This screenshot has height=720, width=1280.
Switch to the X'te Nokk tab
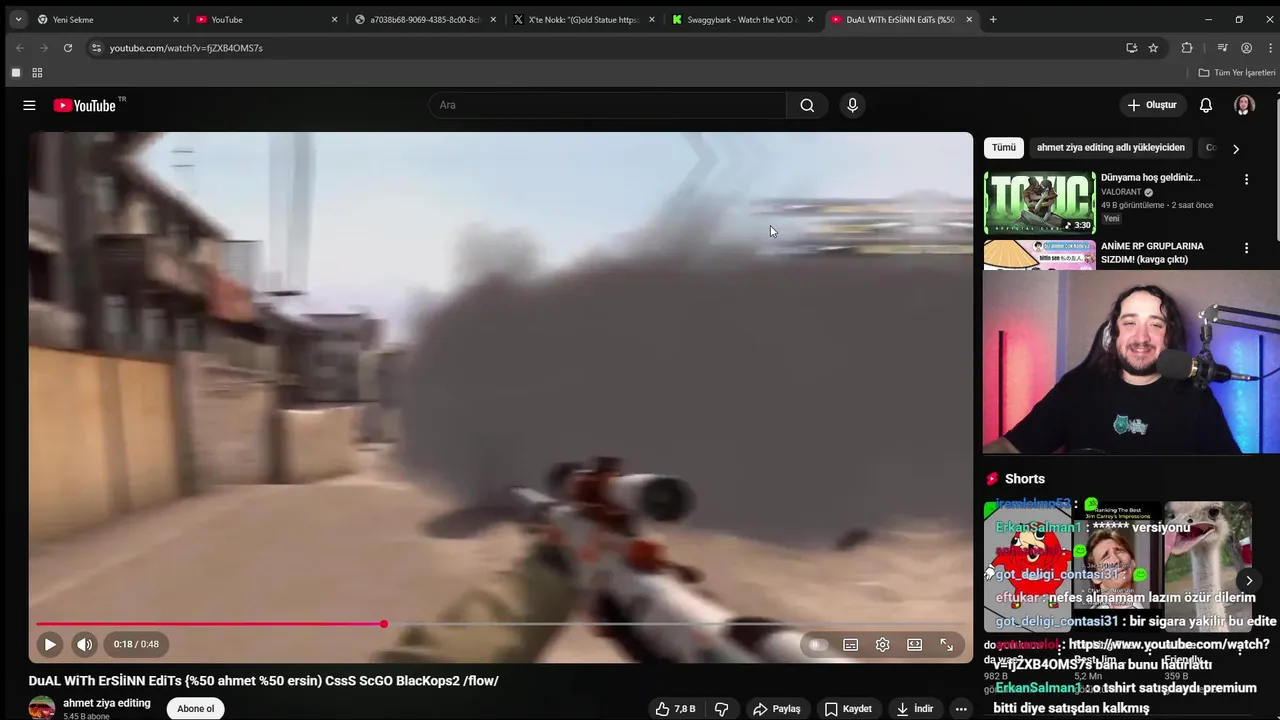tap(585, 19)
